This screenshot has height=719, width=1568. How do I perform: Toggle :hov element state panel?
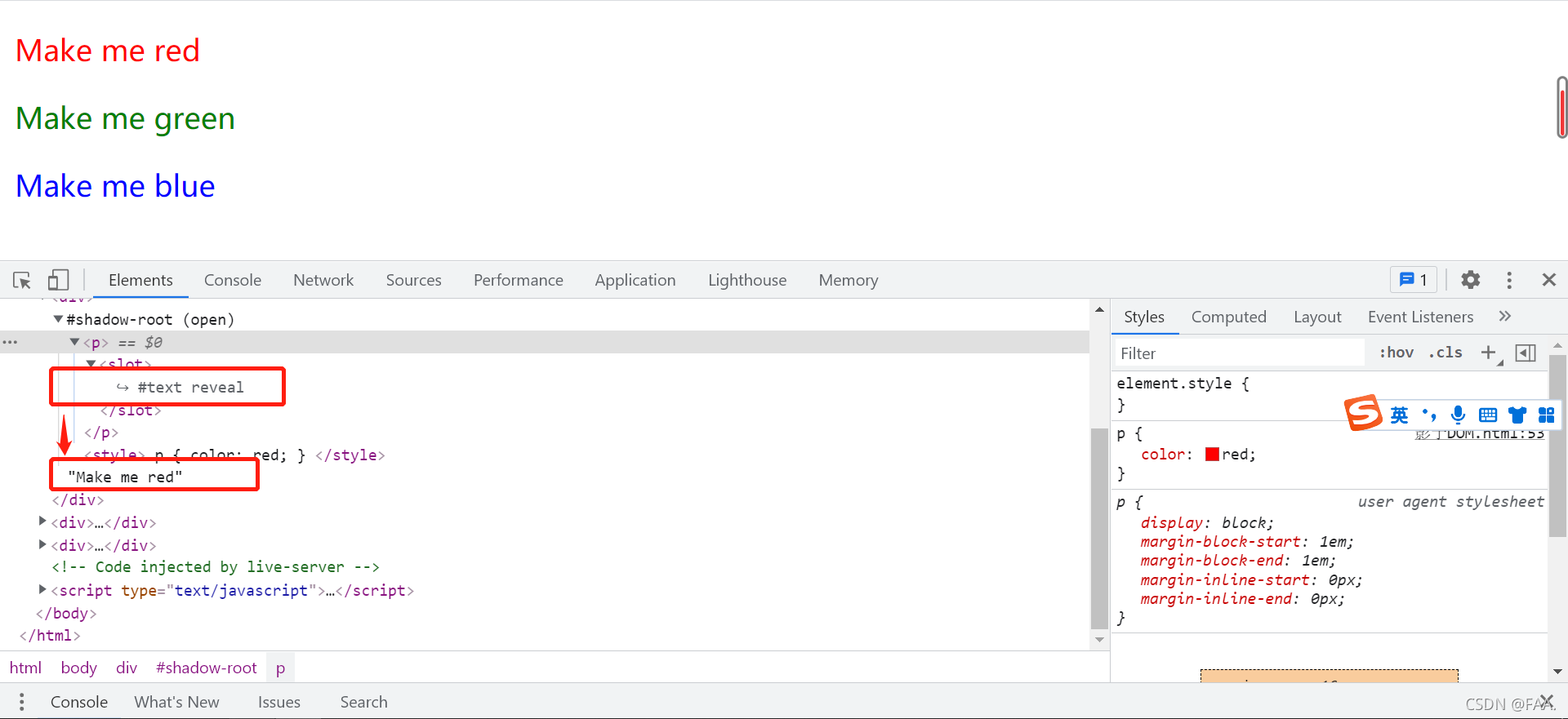click(x=1396, y=353)
